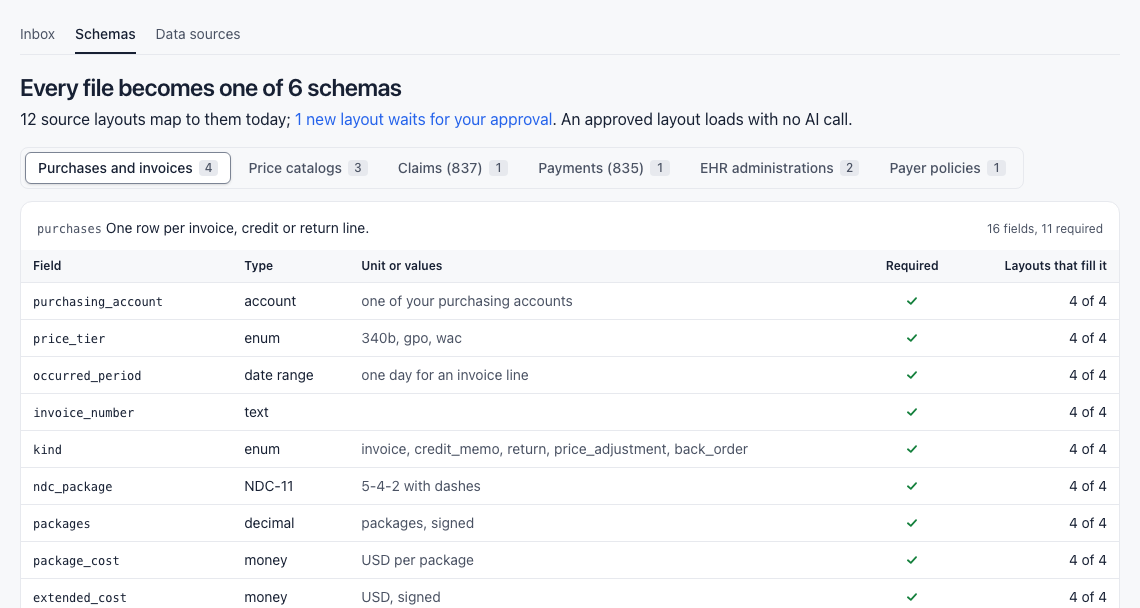Click the 'date range' type cell
1140x608 pixels.
pos(278,375)
